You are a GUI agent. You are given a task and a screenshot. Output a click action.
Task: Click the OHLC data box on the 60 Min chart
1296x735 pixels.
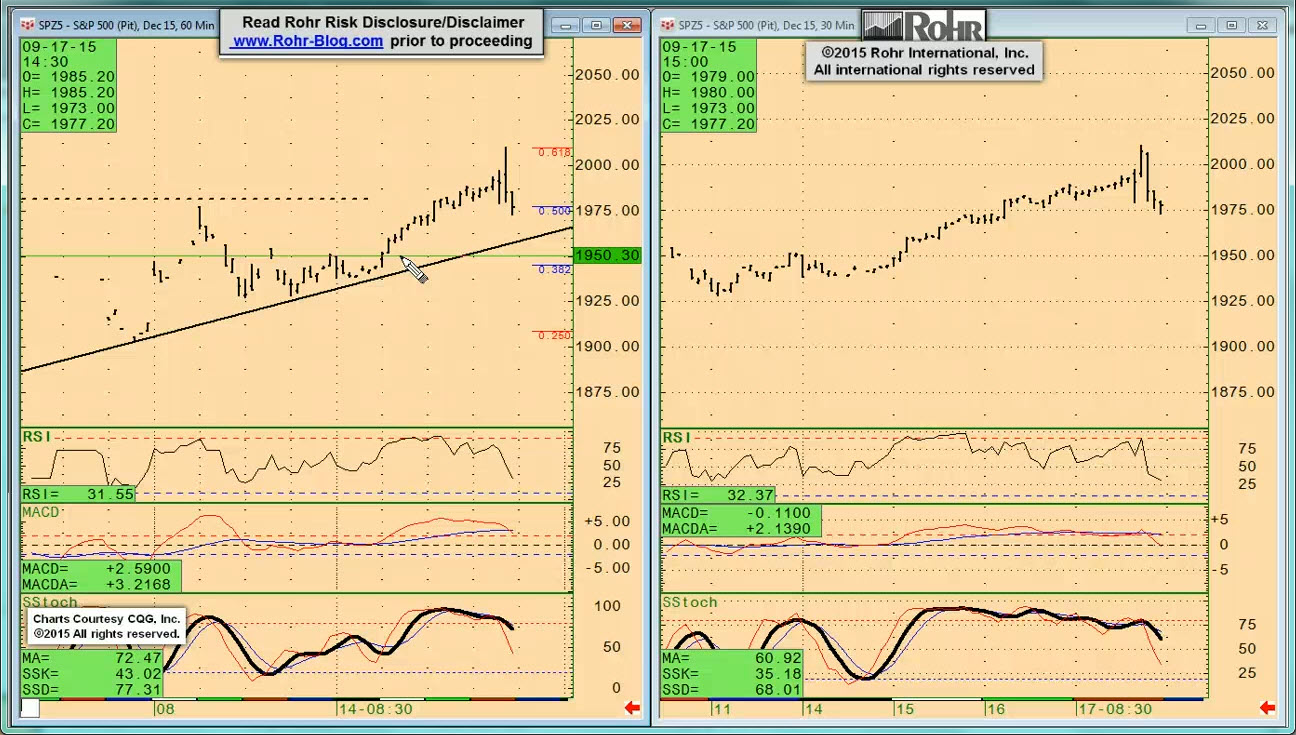(x=68, y=85)
